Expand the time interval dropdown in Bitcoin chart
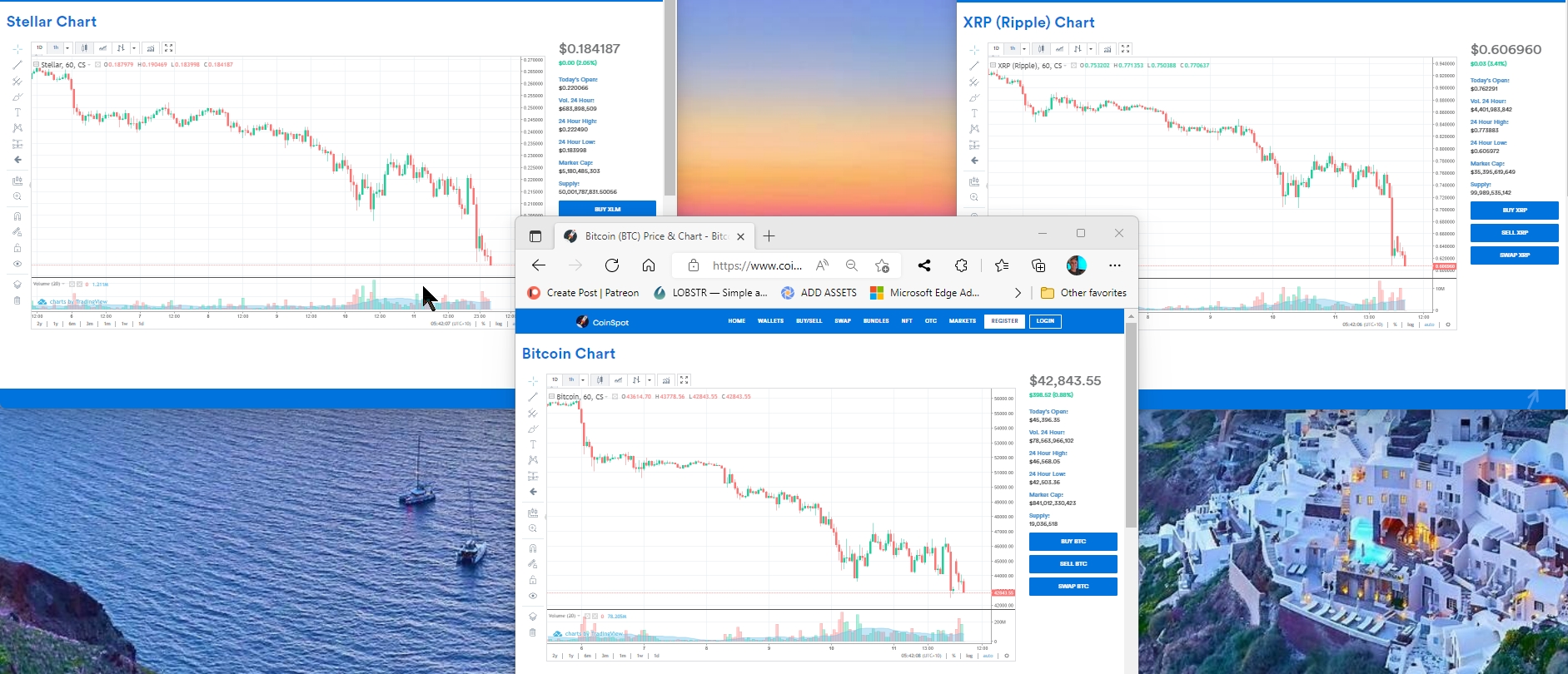 tap(583, 379)
